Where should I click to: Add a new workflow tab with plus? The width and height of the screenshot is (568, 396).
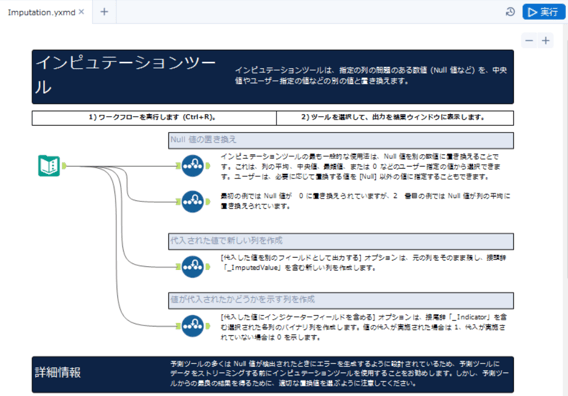click(x=104, y=12)
